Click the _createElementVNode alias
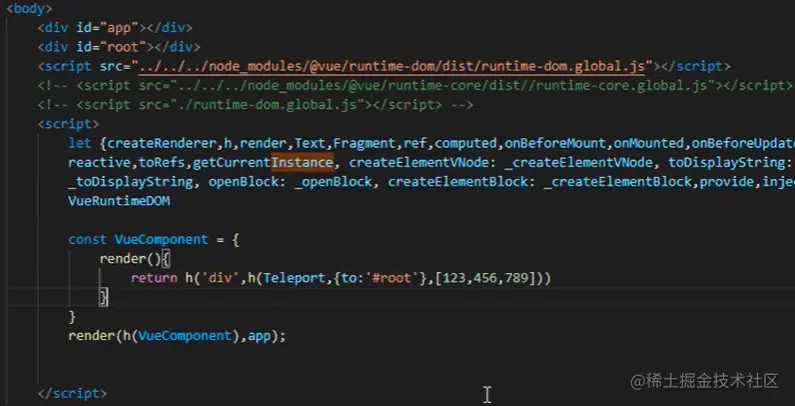The image size is (795, 406). 579,163
